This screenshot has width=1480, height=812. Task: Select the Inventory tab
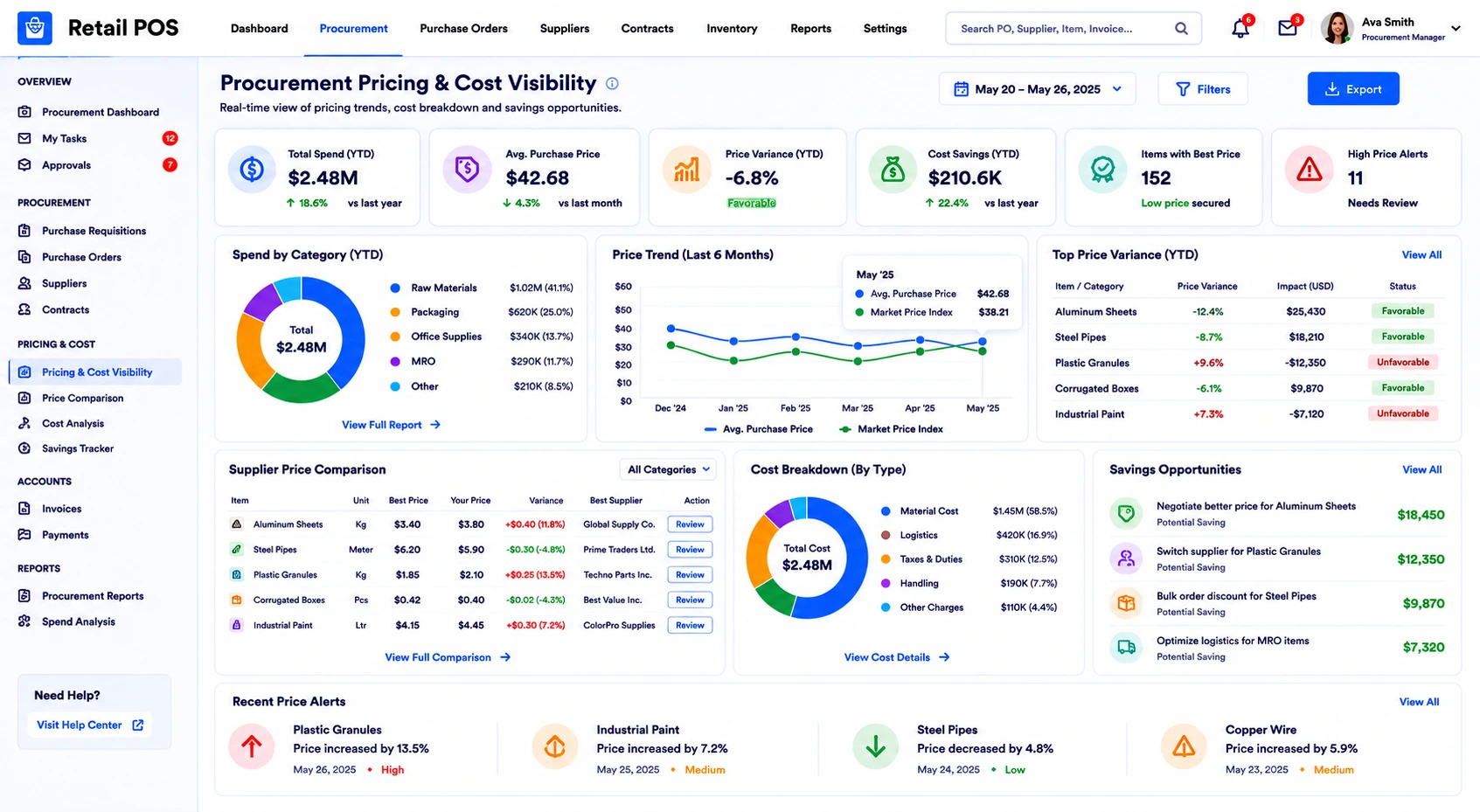(x=732, y=29)
